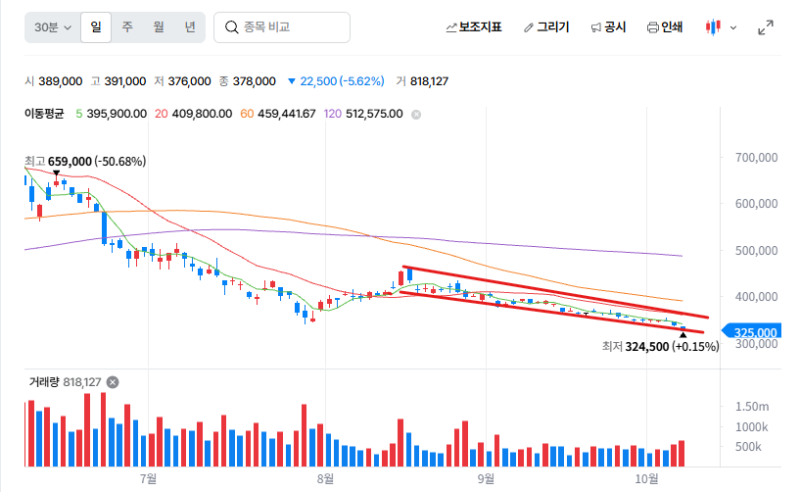Expand chart to fullscreen

(x=765, y=28)
